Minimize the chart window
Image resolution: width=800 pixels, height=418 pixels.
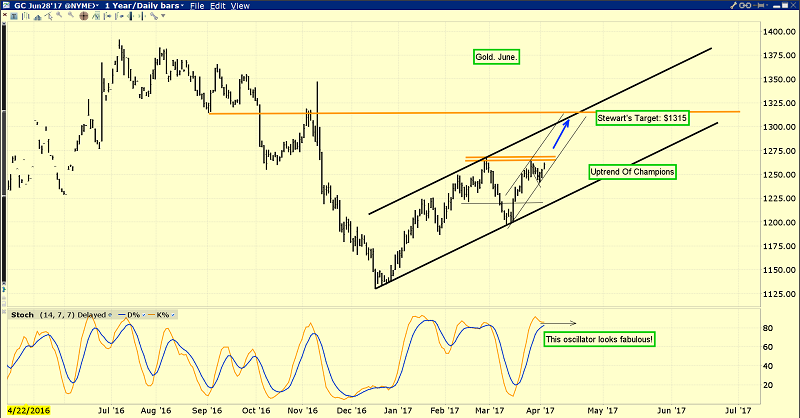point(777,7)
